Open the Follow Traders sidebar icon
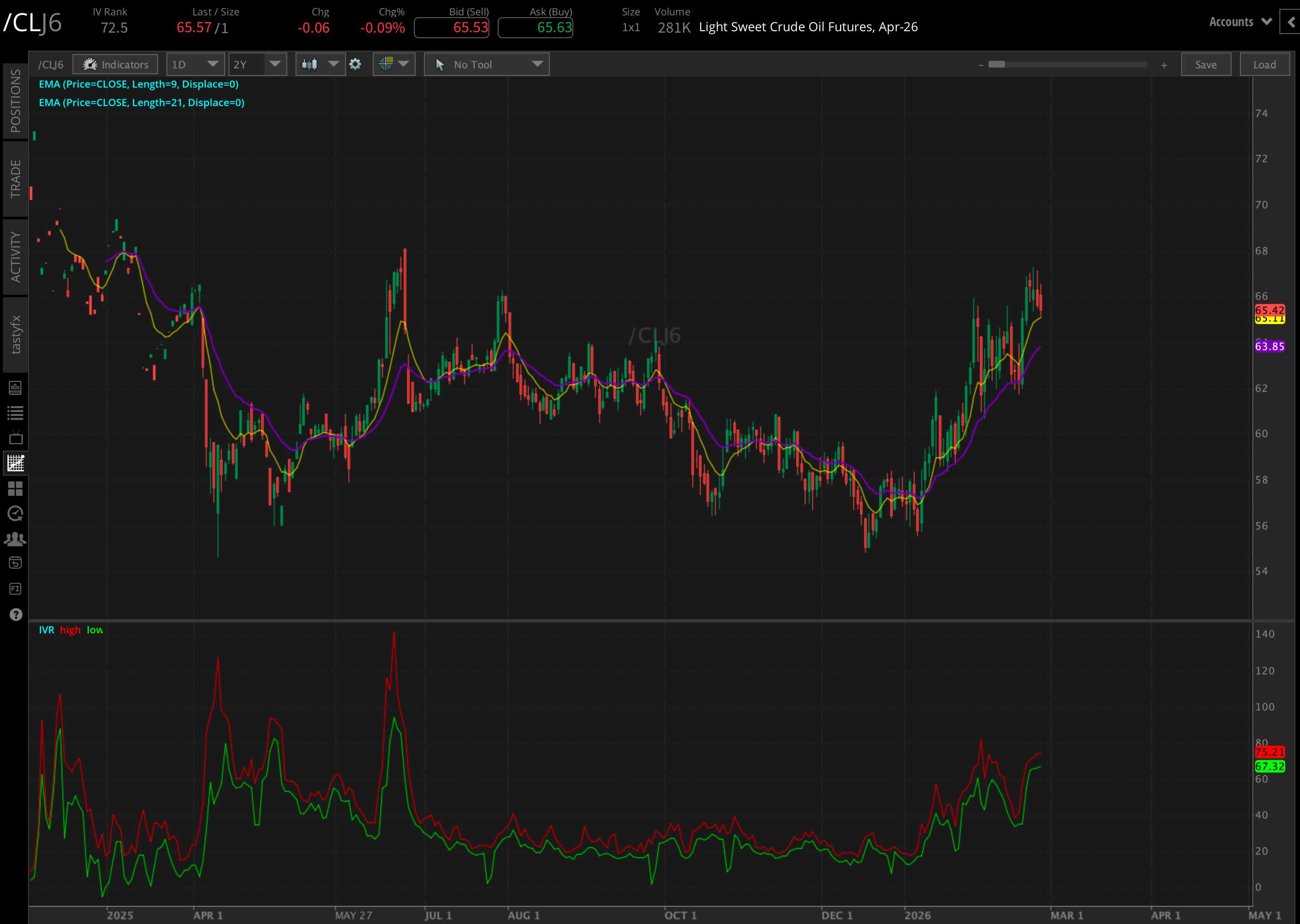 tap(15, 538)
